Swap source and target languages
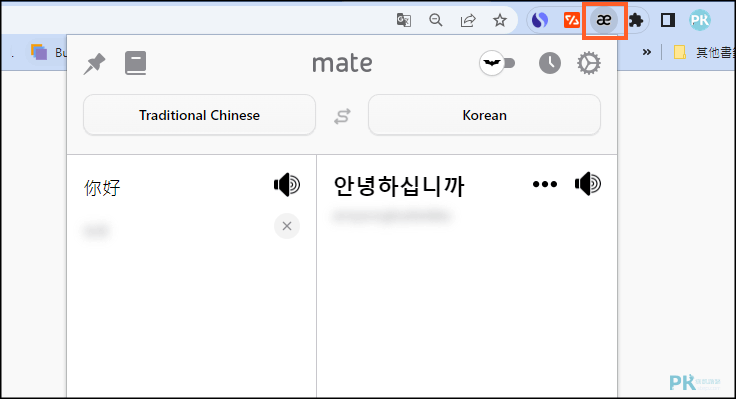736x399 pixels. coord(342,116)
